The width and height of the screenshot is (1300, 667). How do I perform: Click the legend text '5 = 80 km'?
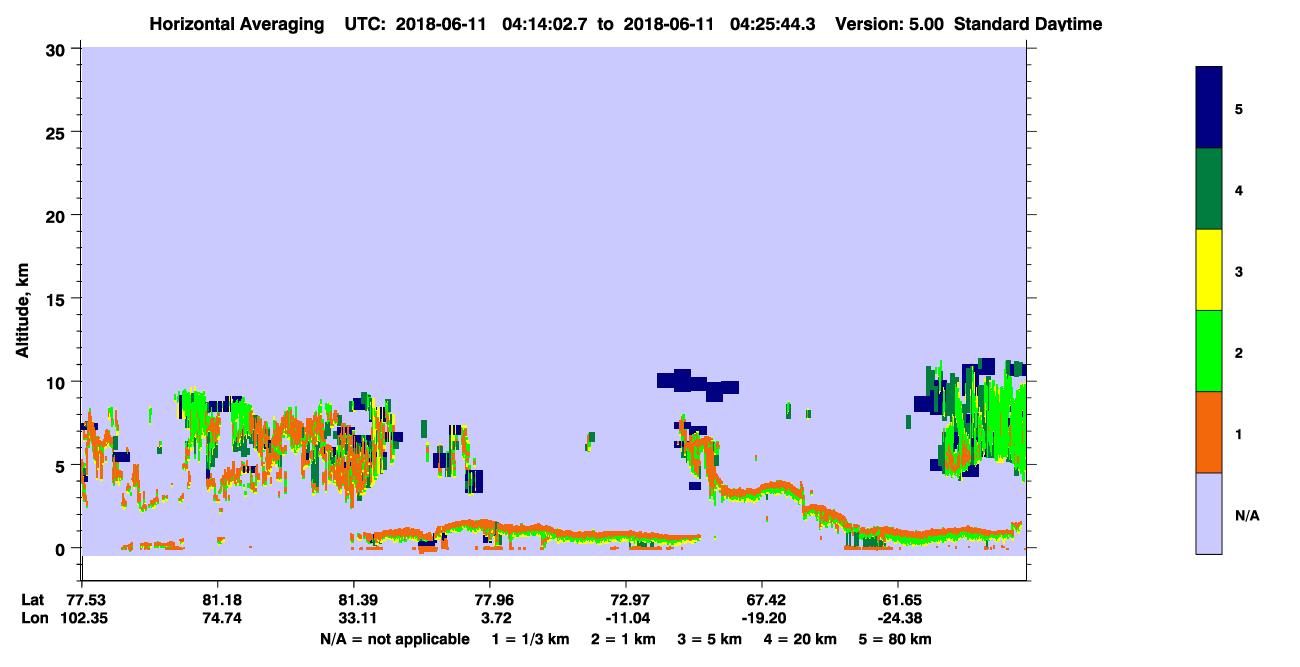tap(893, 639)
